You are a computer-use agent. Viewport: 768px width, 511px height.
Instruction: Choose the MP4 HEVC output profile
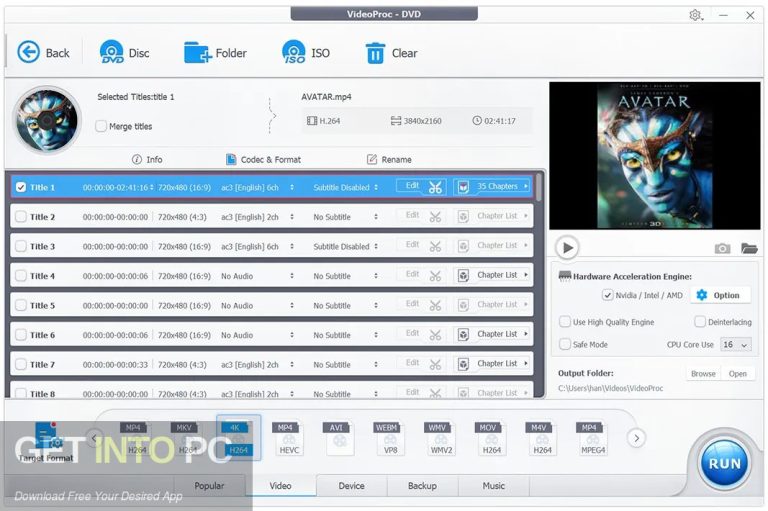288,438
